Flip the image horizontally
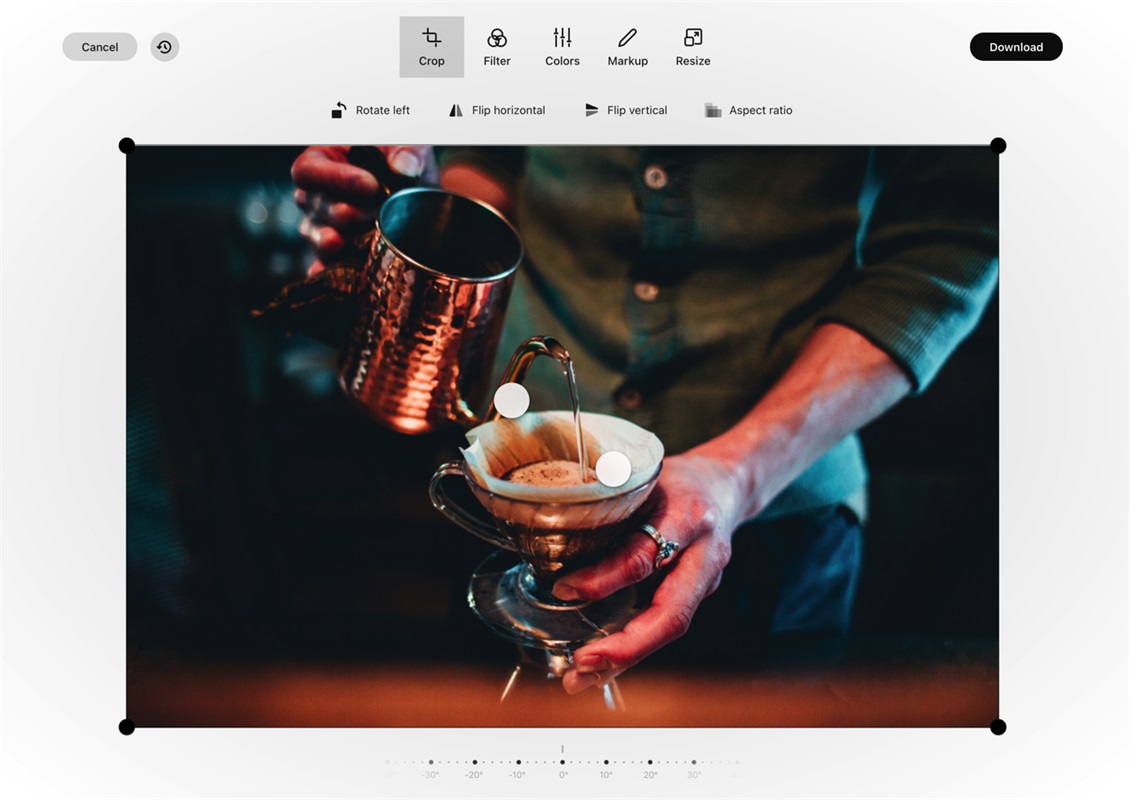This screenshot has width=1130, height=800. click(497, 110)
